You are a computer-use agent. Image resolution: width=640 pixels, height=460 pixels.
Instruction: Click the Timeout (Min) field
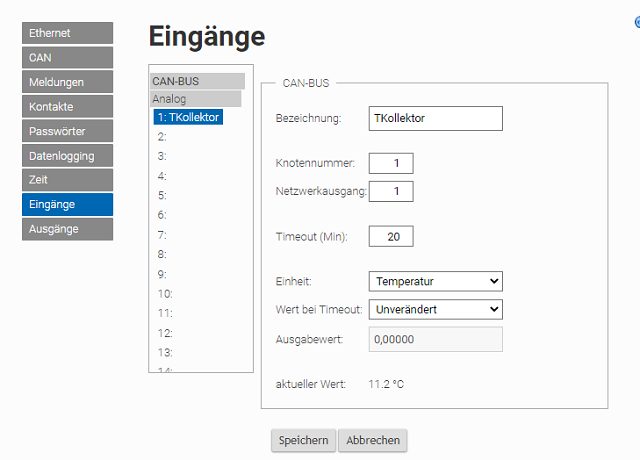click(x=391, y=236)
